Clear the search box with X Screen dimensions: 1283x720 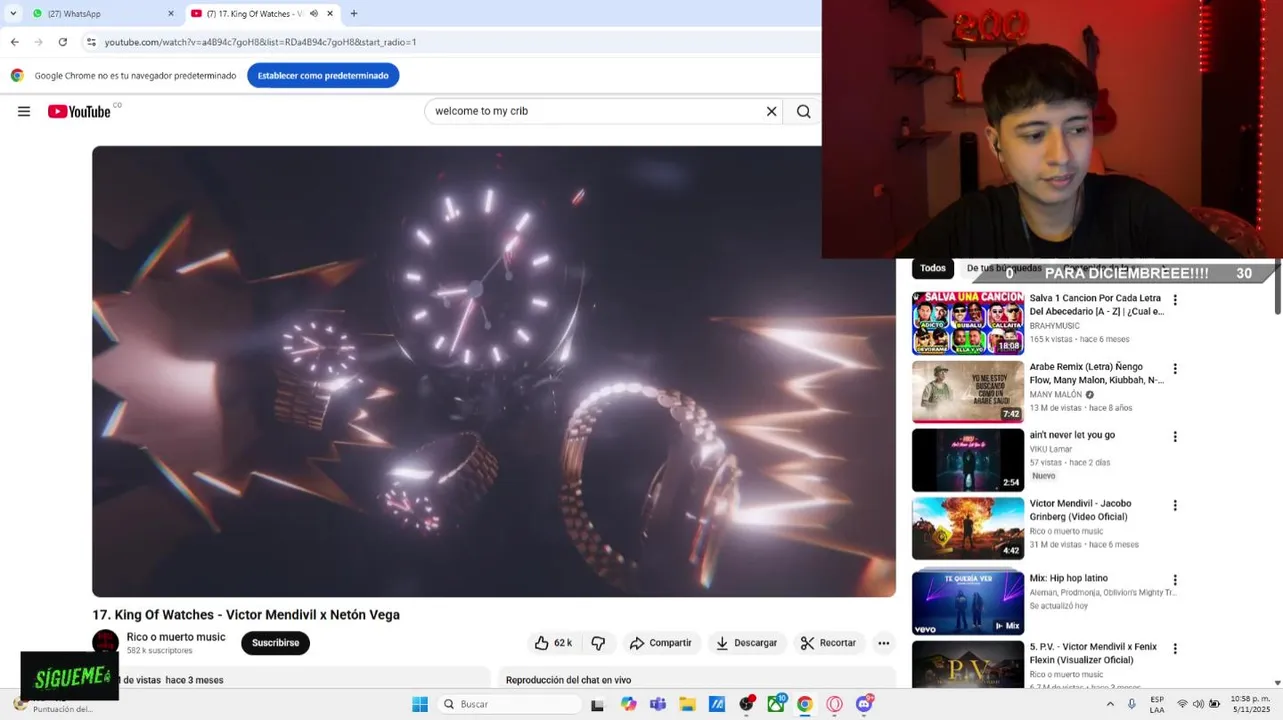771,111
